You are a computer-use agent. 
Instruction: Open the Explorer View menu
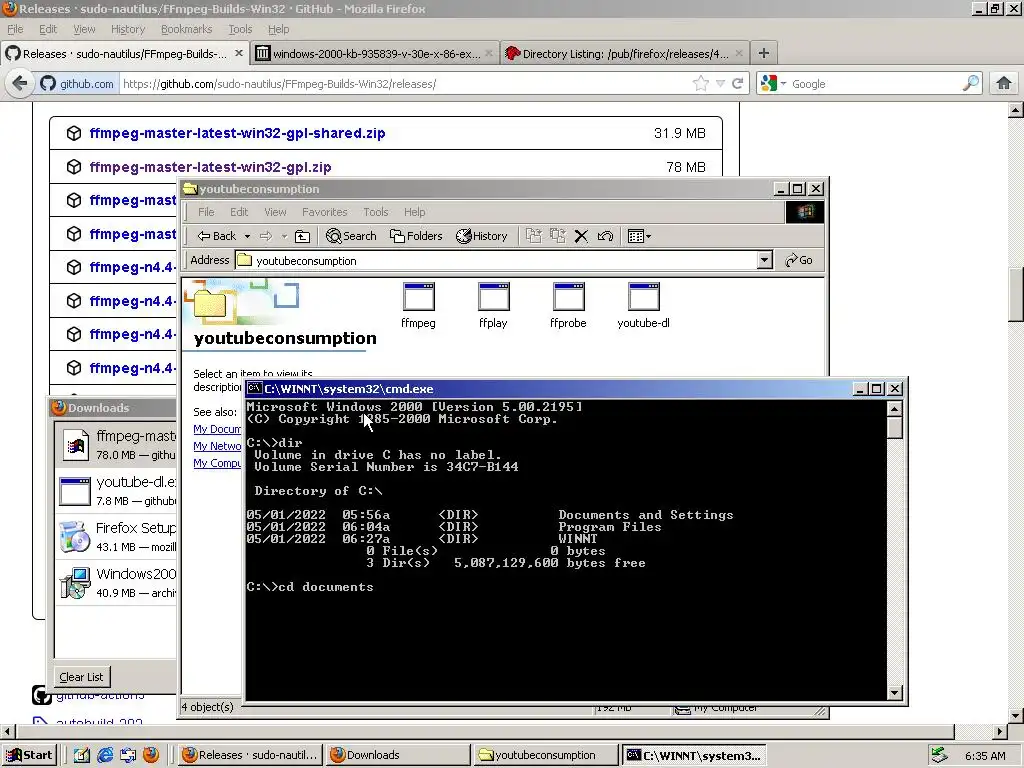[275, 212]
